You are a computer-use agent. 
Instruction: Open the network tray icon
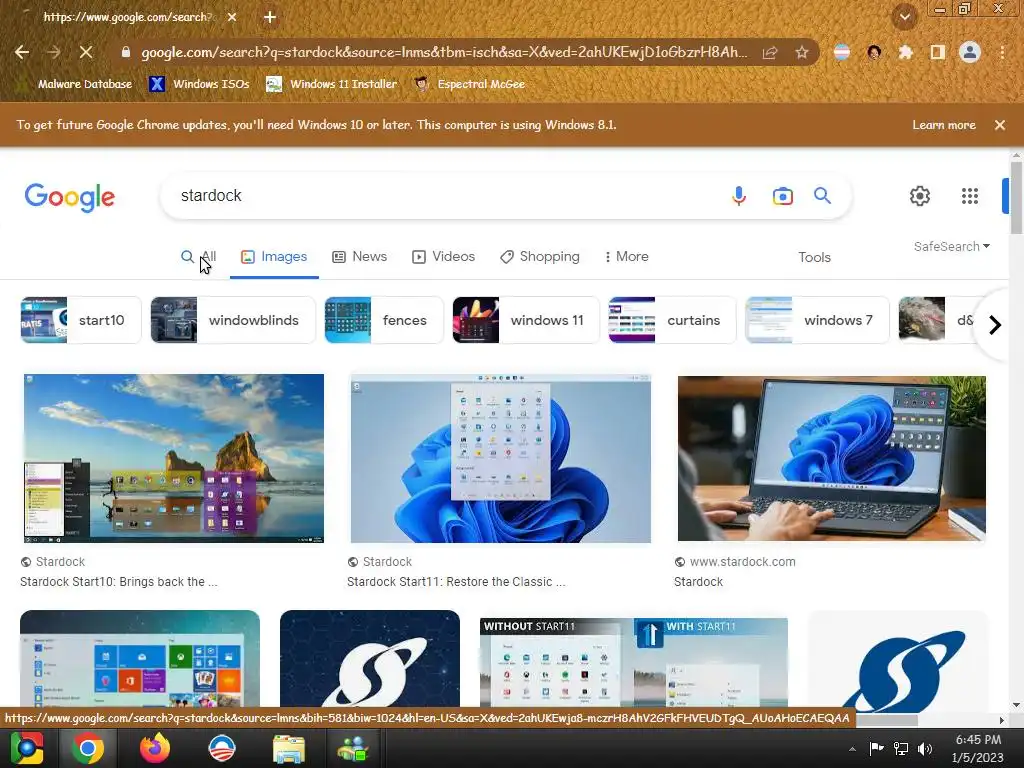tap(901, 748)
